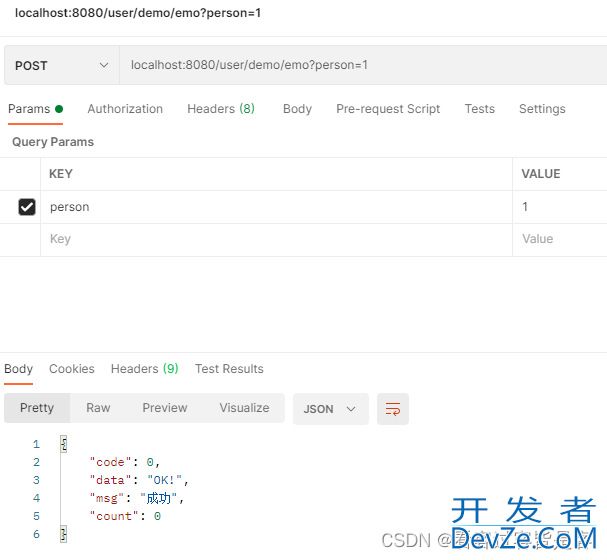607x560 pixels.
Task: Select the Preview view button
Action: [x=165, y=408]
